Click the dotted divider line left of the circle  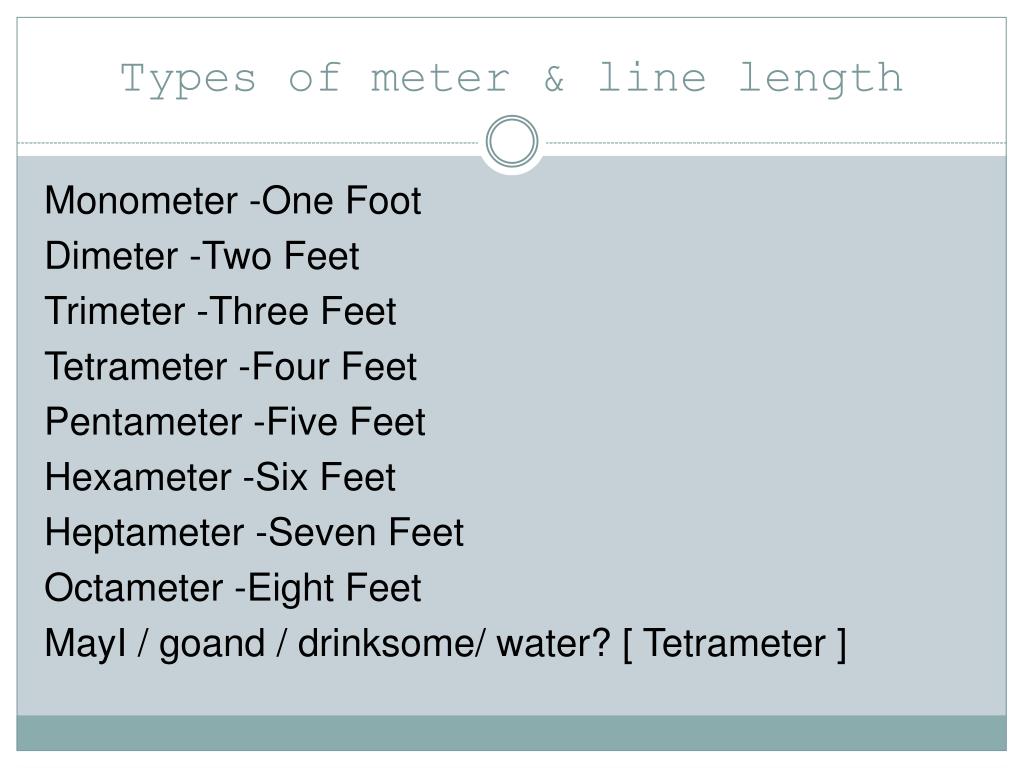(x=248, y=142)
